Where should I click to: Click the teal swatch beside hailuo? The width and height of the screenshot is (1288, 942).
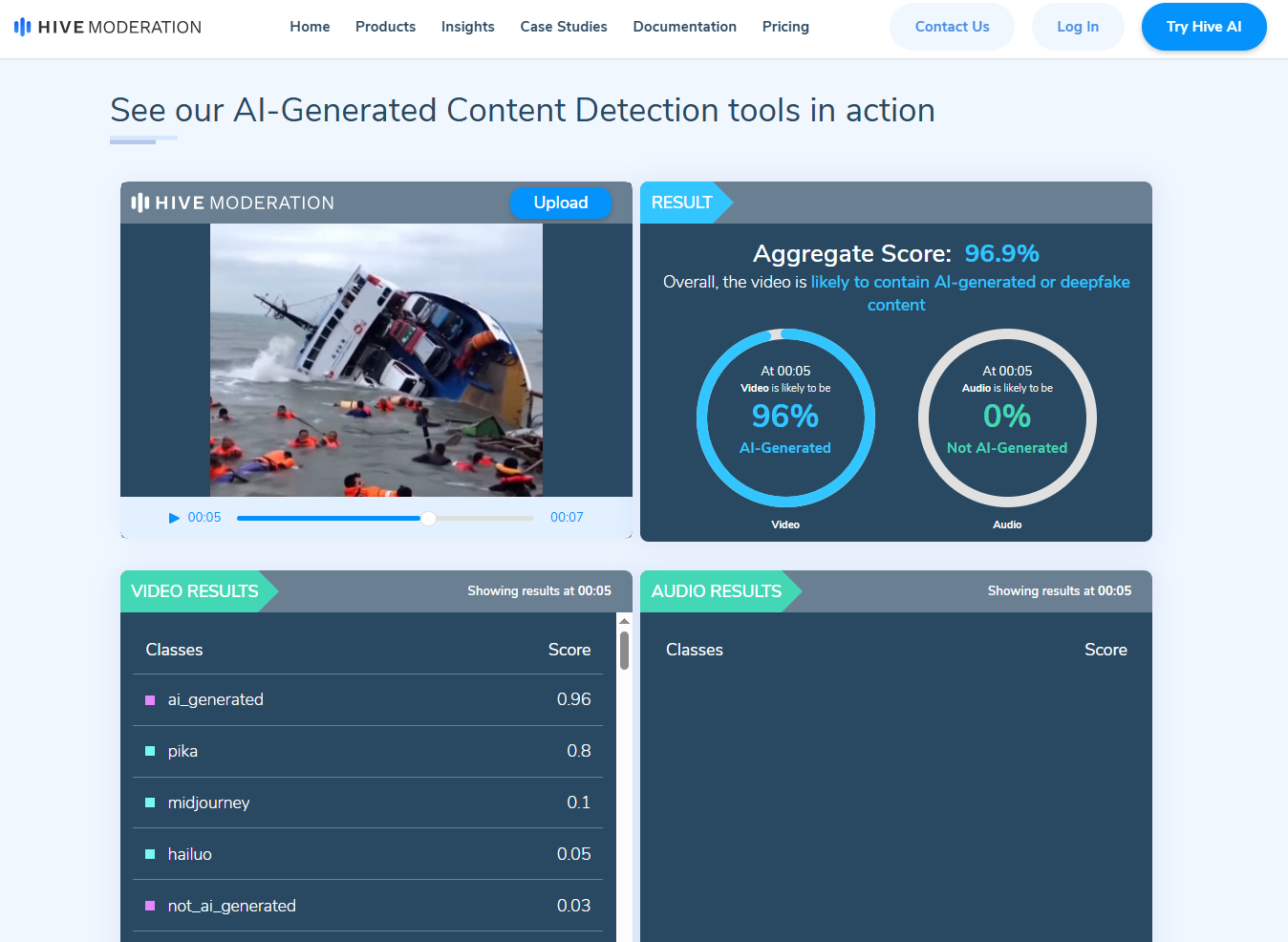[x=150, y=855]
